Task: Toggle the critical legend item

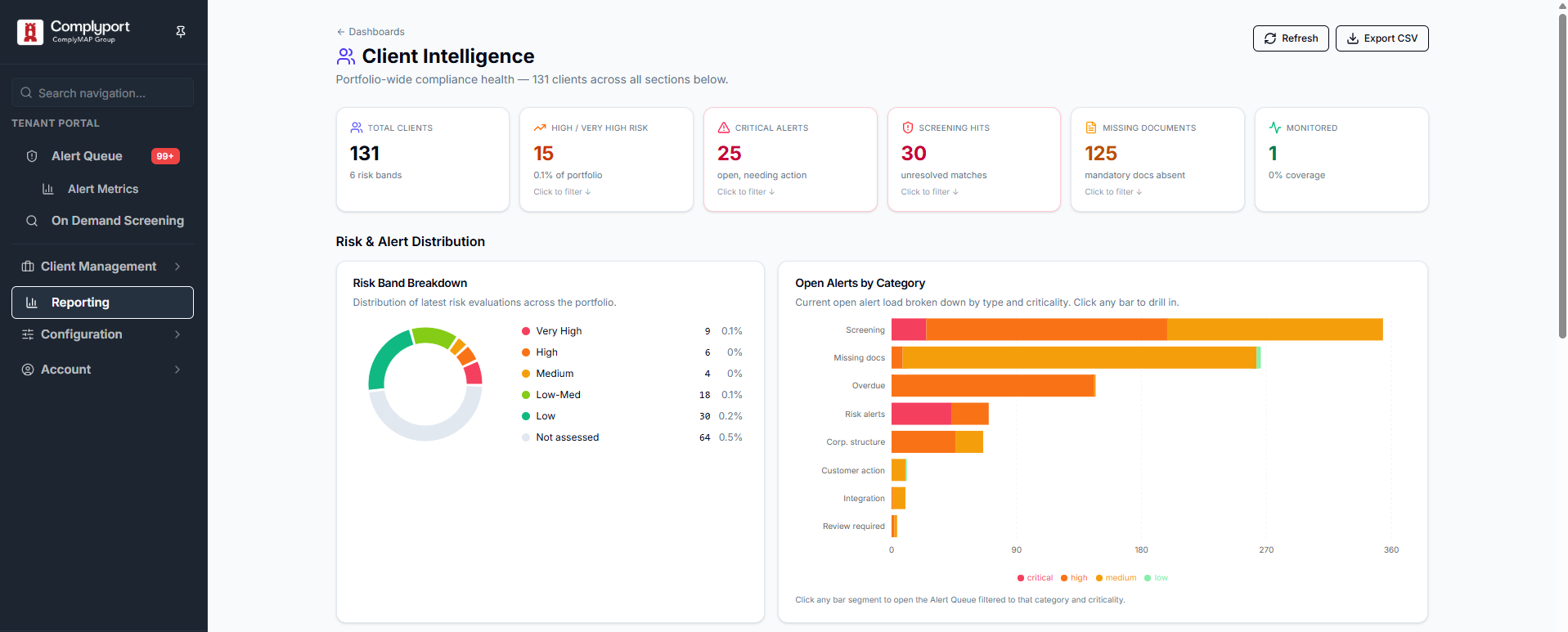Action: (x=1035, y=578)
